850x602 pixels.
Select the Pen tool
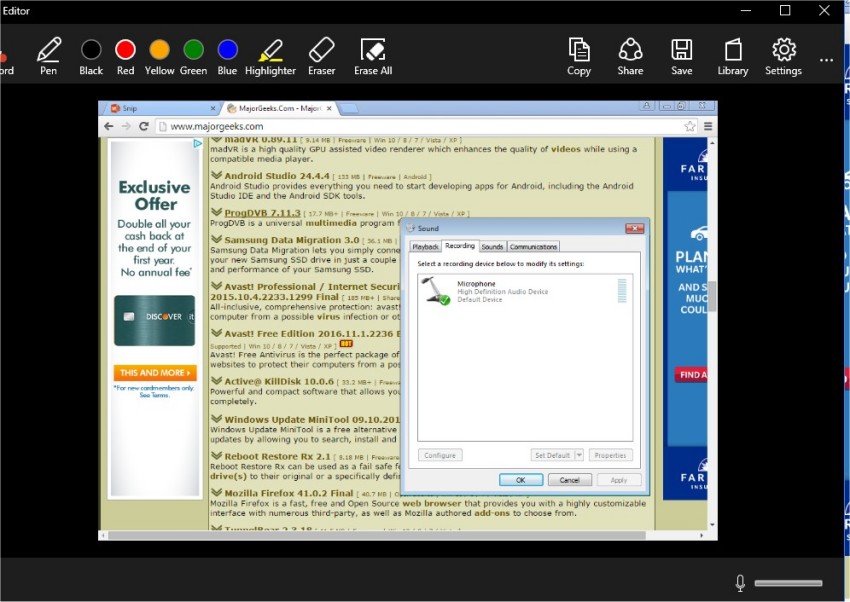(x=48, y=56)
